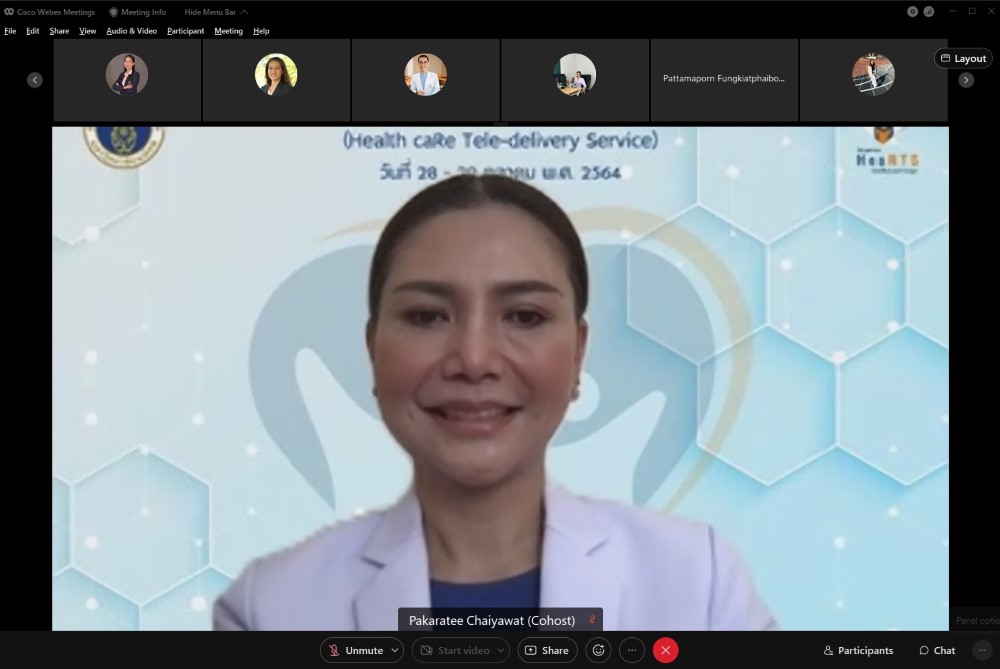The height and width of the screenshot is (669, 1000).
Task: Open the Participant menu
Action: point(185,31)
